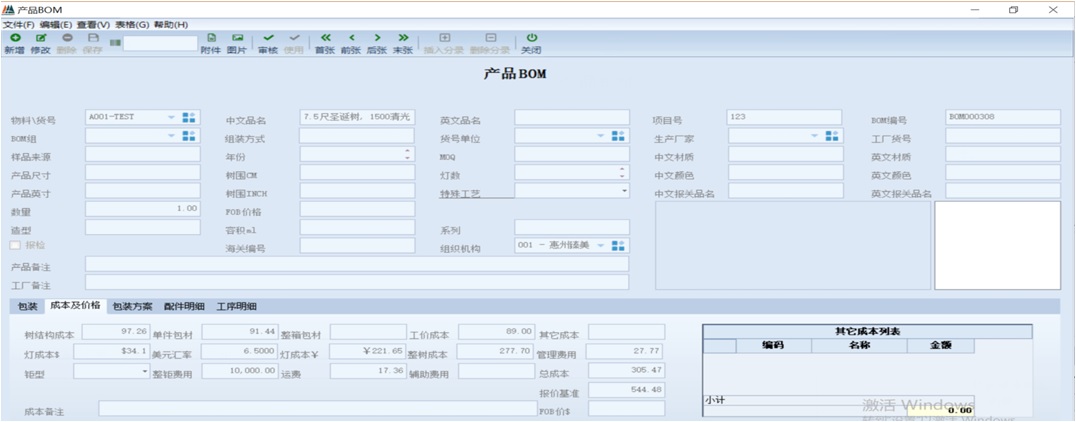
Task: Open lookup icon next to 货号单位 field
Action: coord(618,136)
